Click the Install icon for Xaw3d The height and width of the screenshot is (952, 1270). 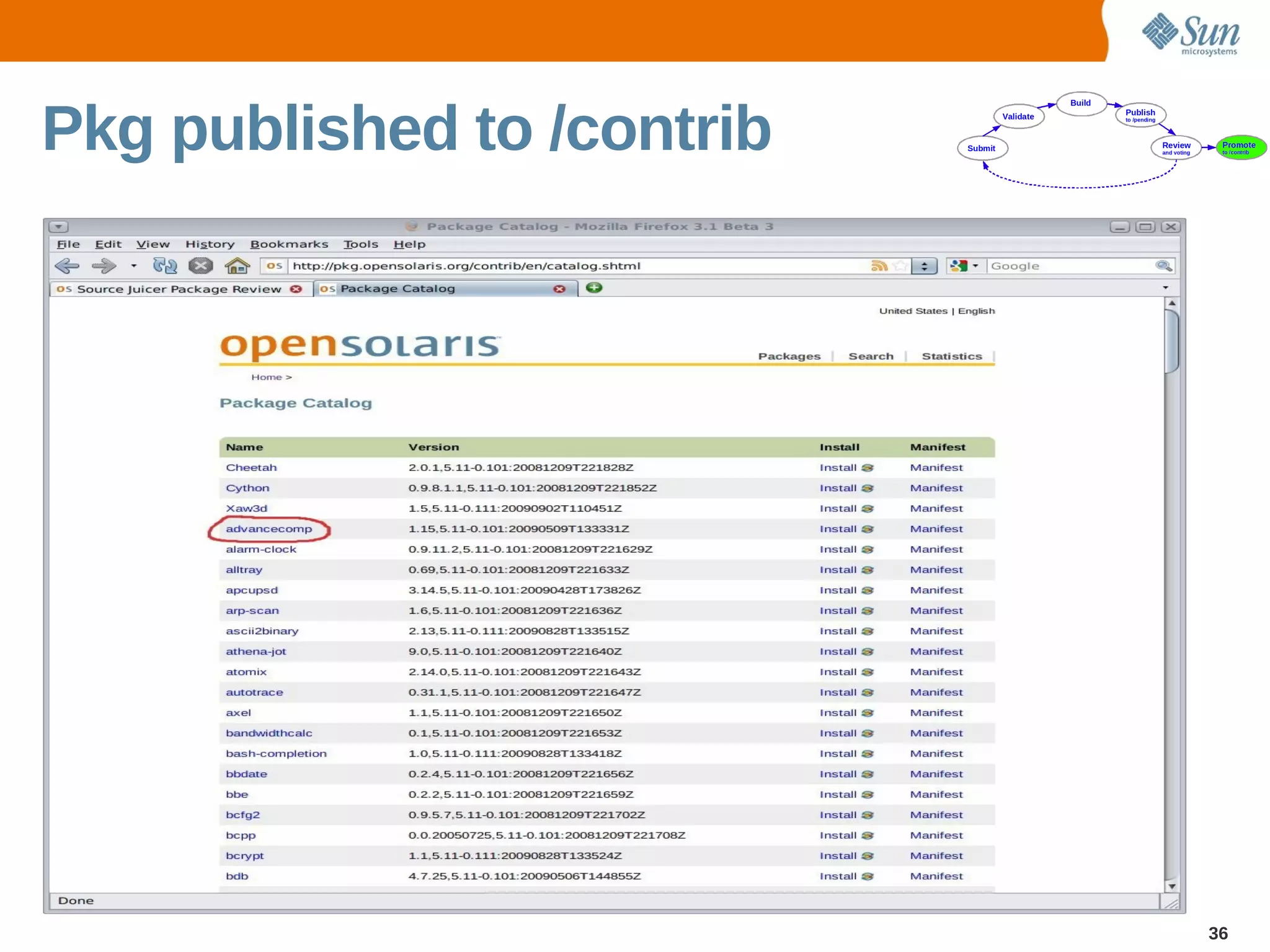tap(868, 509)
